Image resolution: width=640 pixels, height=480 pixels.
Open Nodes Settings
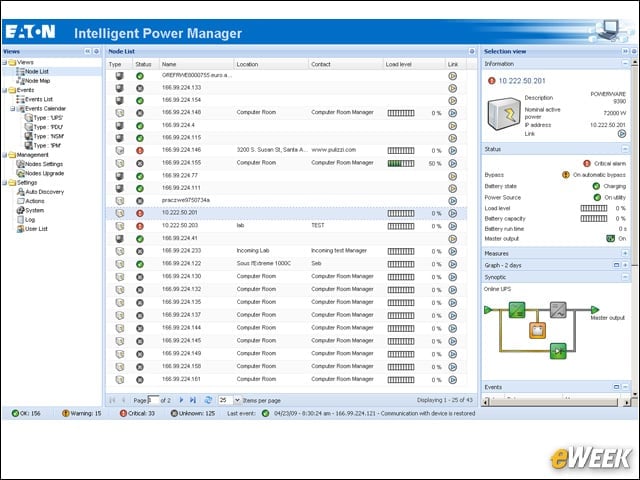(44, 164)
